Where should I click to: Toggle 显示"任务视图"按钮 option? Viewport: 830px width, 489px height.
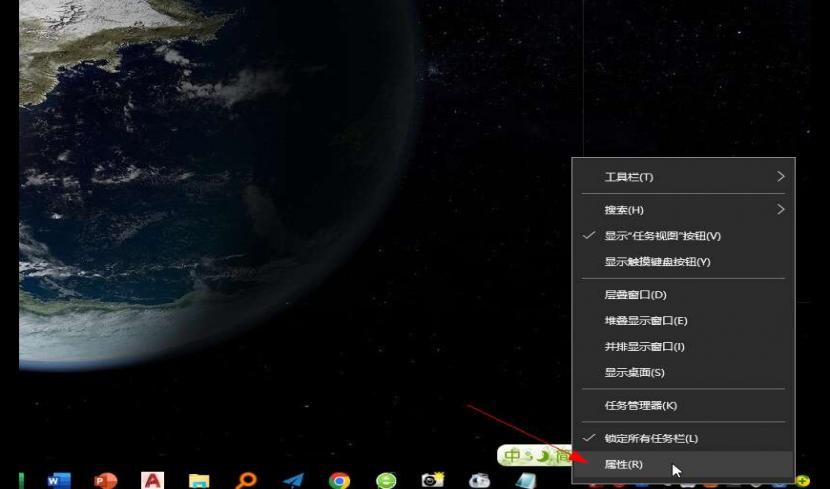pos(662,236)
